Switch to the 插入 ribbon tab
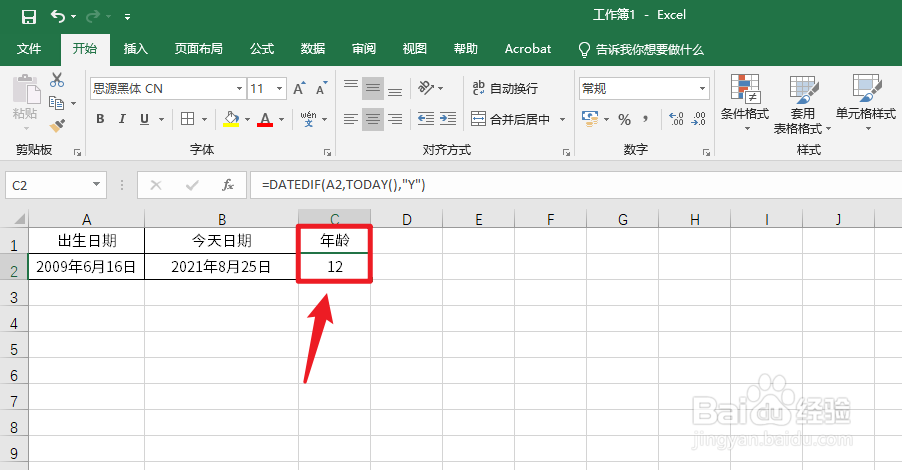The image size is (902, 470). 136,49
